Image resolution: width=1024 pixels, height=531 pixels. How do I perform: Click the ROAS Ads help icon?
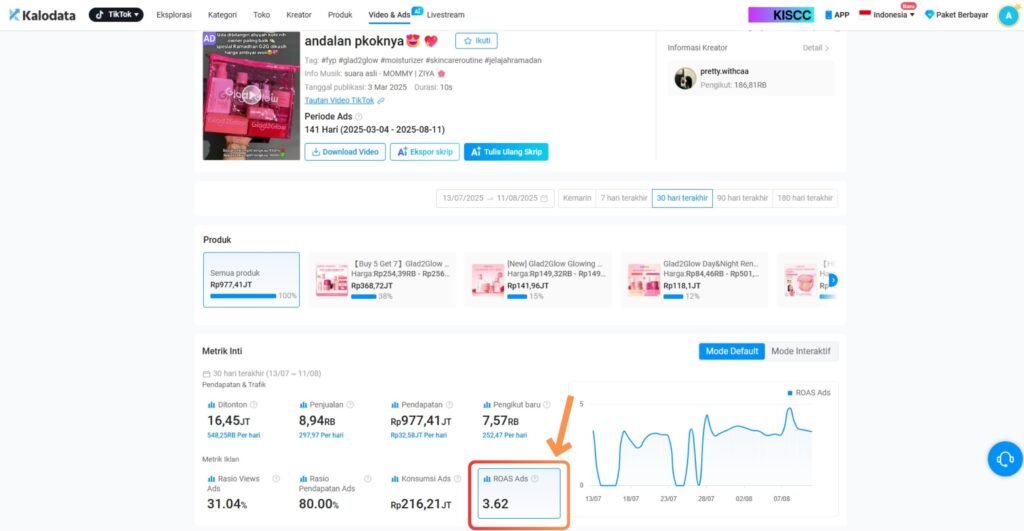point(535,479)
